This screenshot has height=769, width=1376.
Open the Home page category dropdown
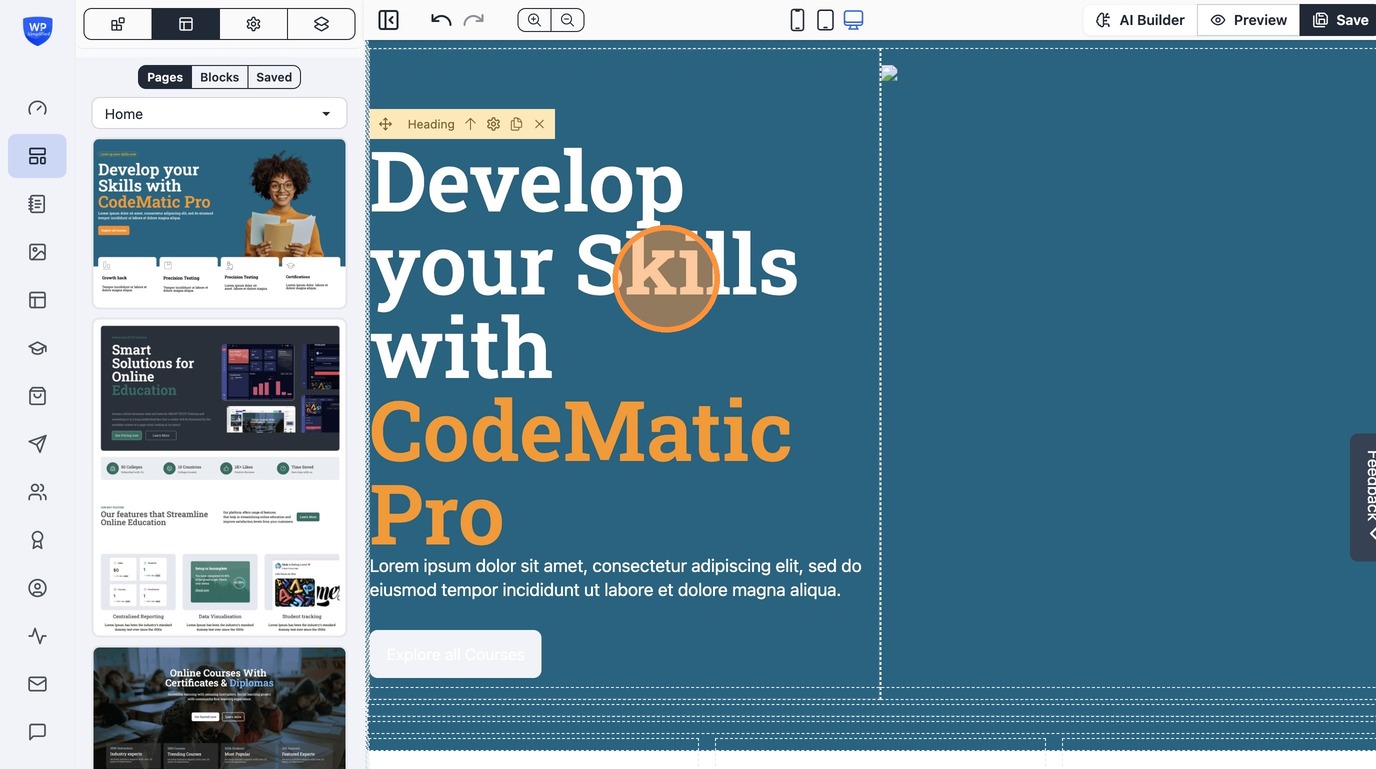point(219,114)
